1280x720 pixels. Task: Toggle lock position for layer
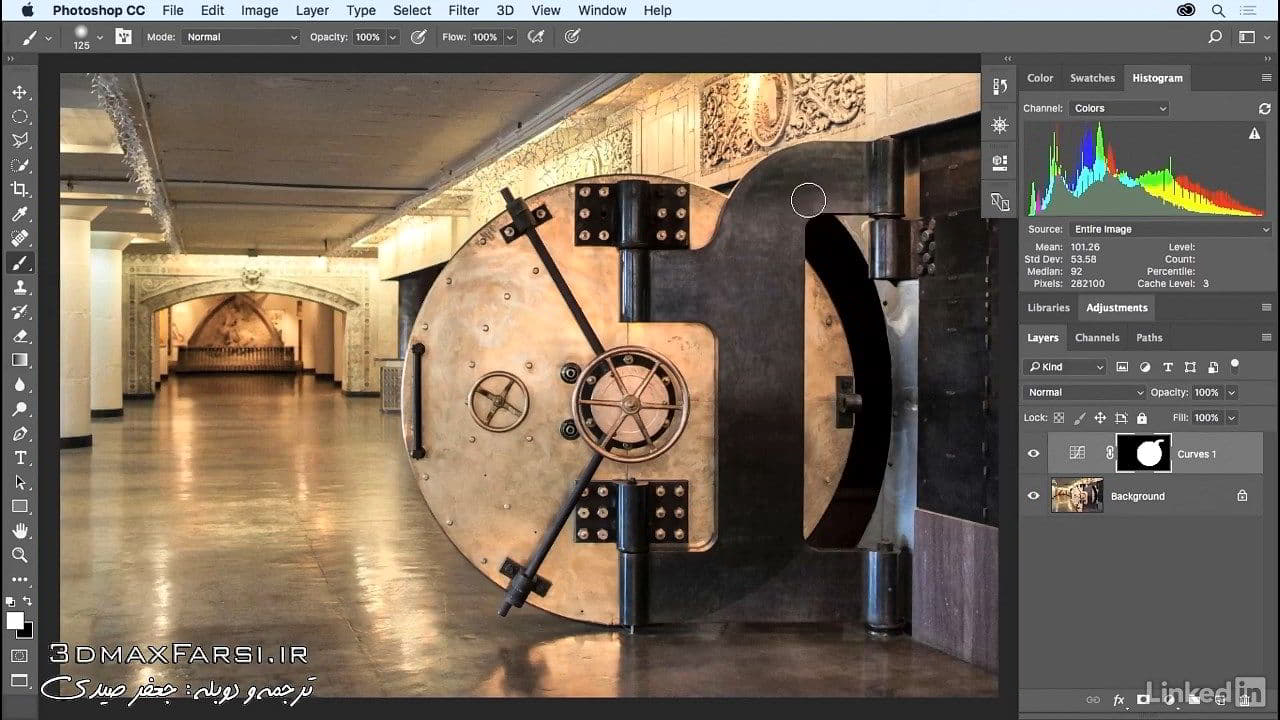tap(1100, 418)
